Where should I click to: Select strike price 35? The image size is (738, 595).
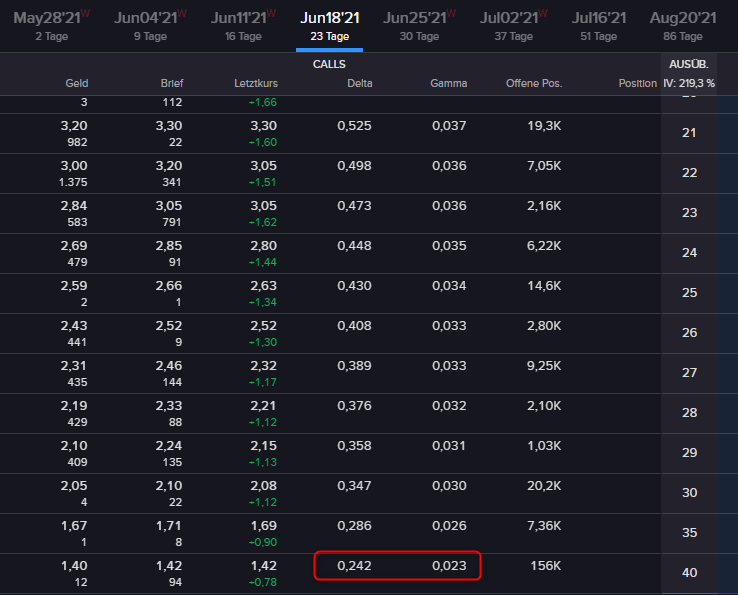[689, 533]
